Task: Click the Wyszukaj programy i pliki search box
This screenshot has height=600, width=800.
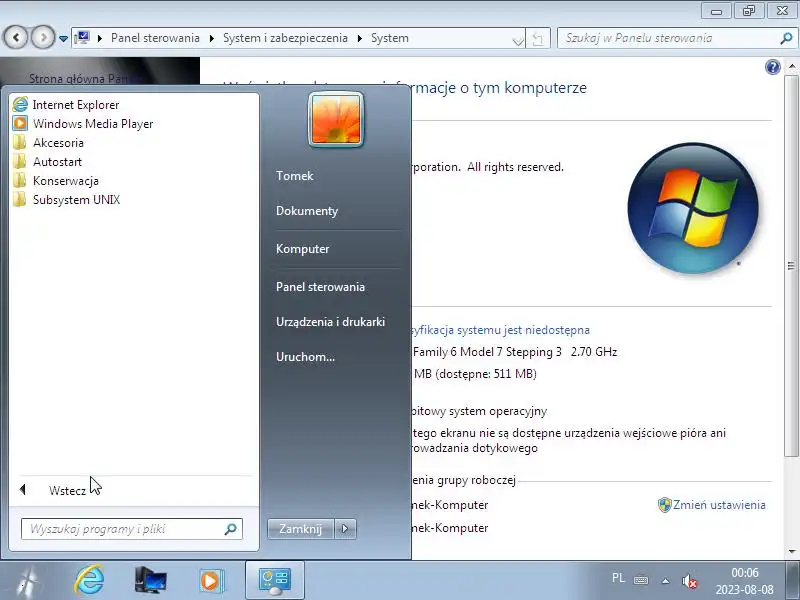Action: (132, 529)
